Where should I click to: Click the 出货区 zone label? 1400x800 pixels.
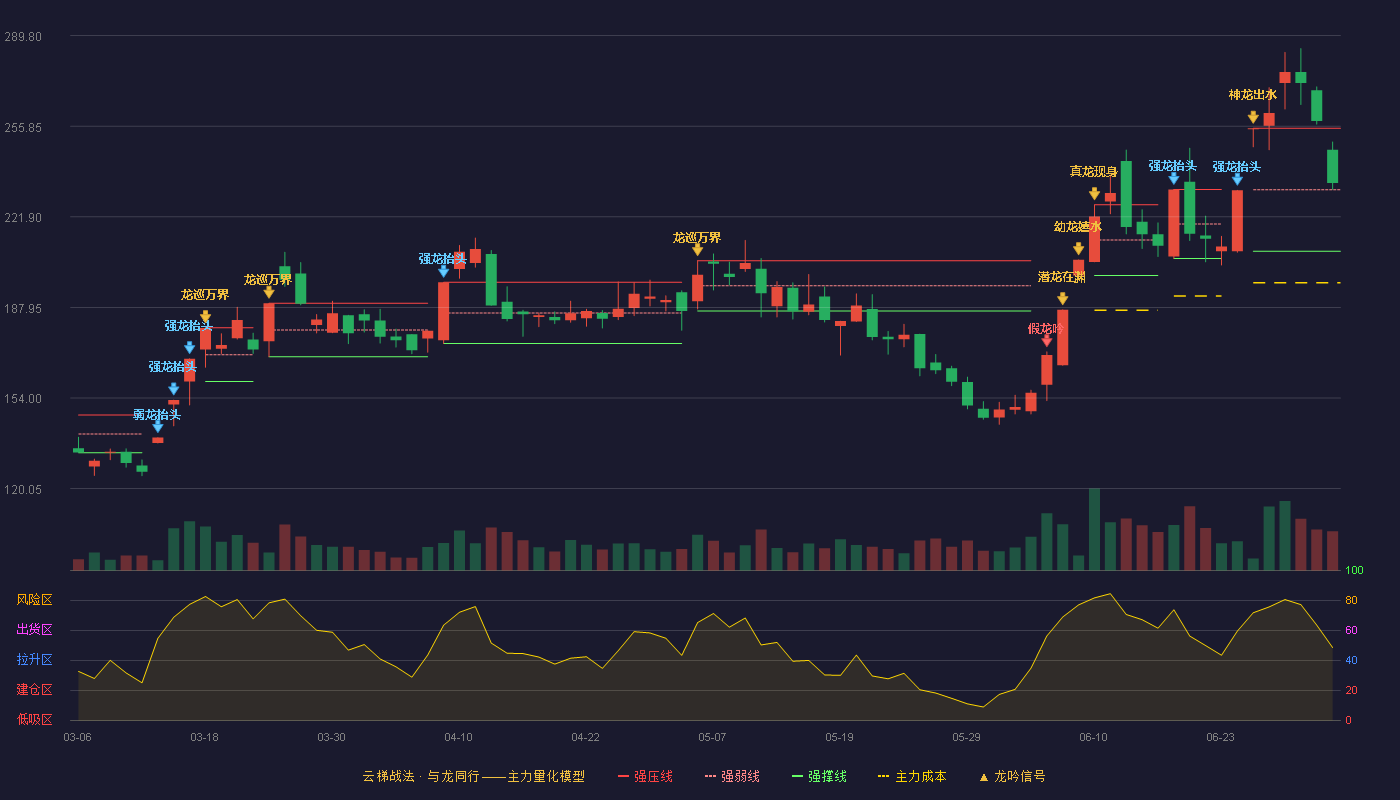click(34, 630)
